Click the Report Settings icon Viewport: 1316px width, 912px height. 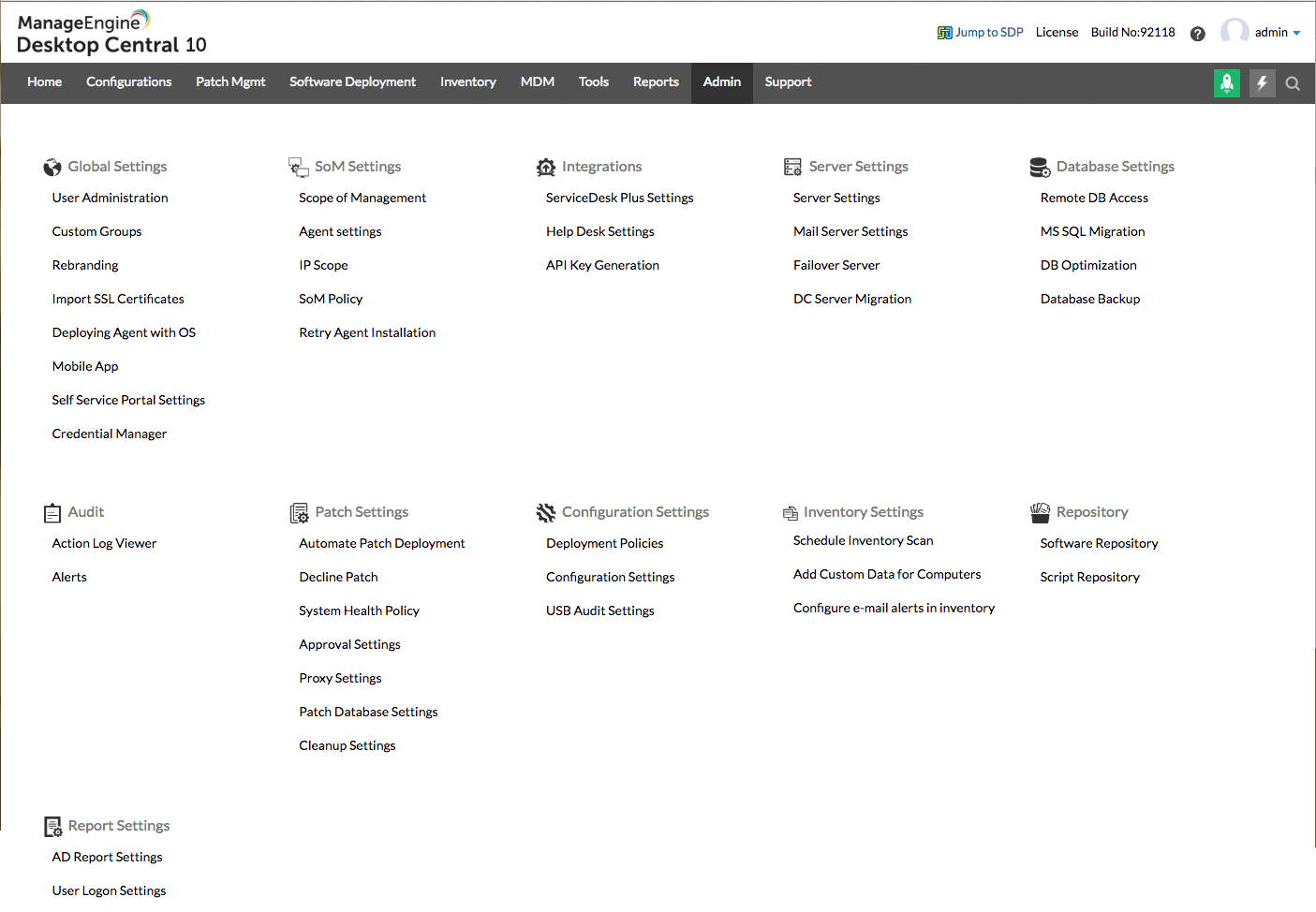click(53, 826)
